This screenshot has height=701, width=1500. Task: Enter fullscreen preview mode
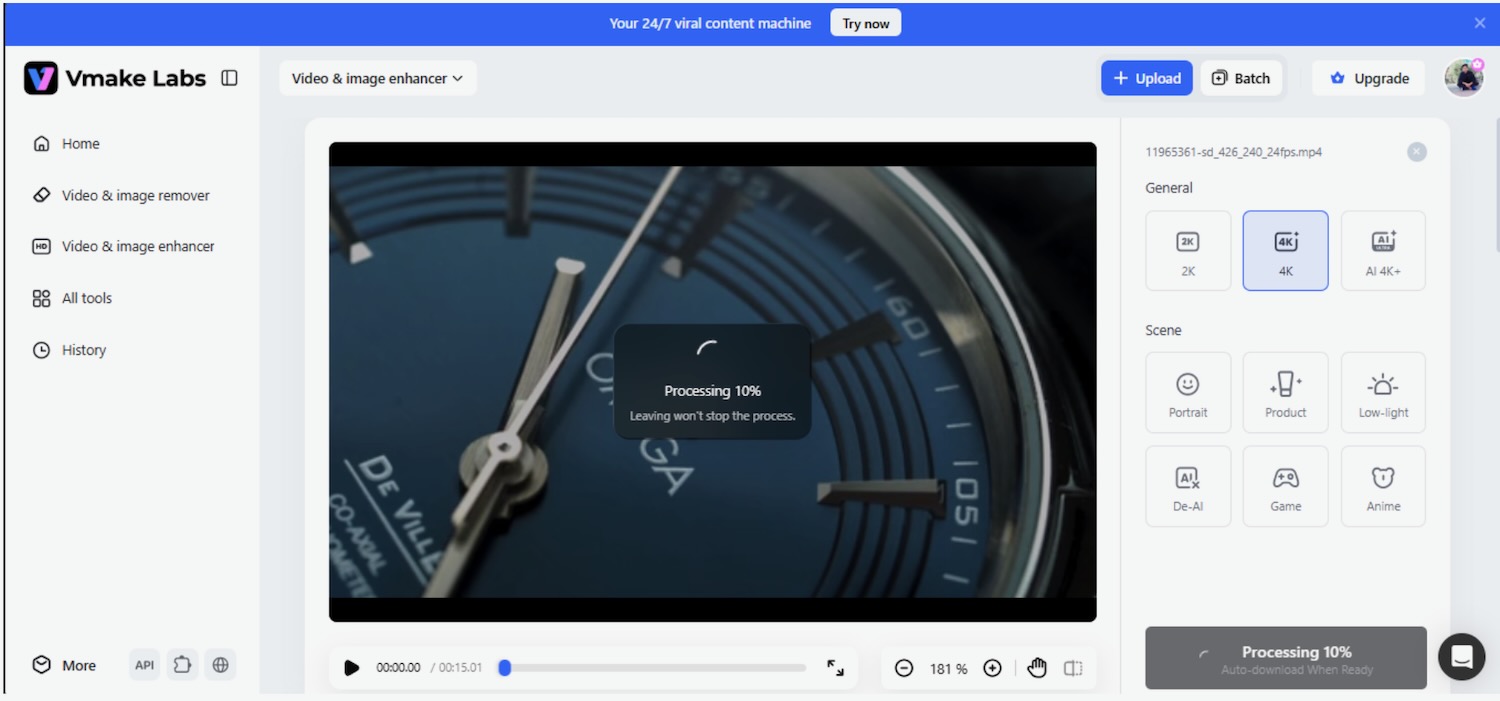835,668
